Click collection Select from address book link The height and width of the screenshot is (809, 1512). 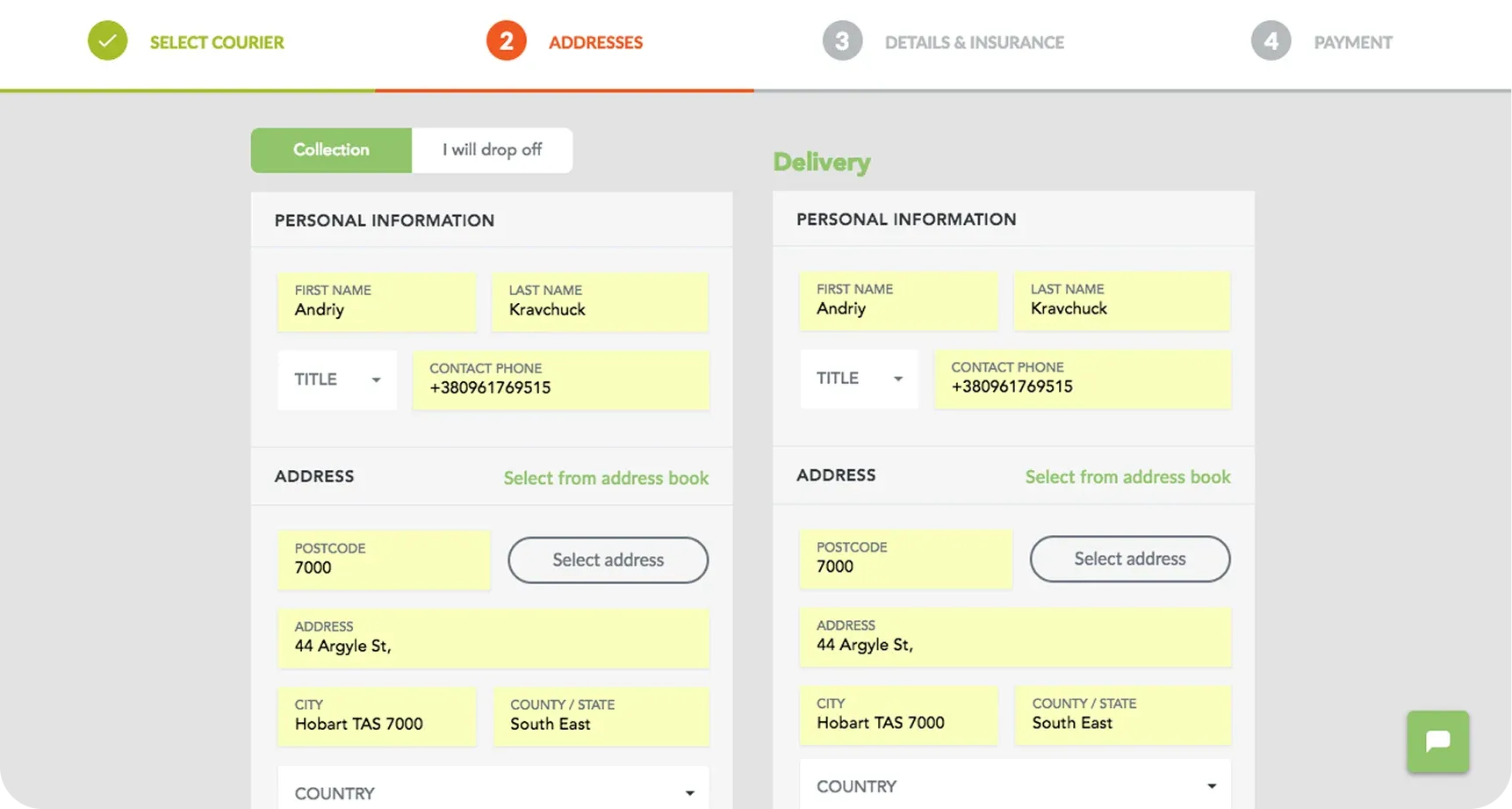tap(606, 478)
